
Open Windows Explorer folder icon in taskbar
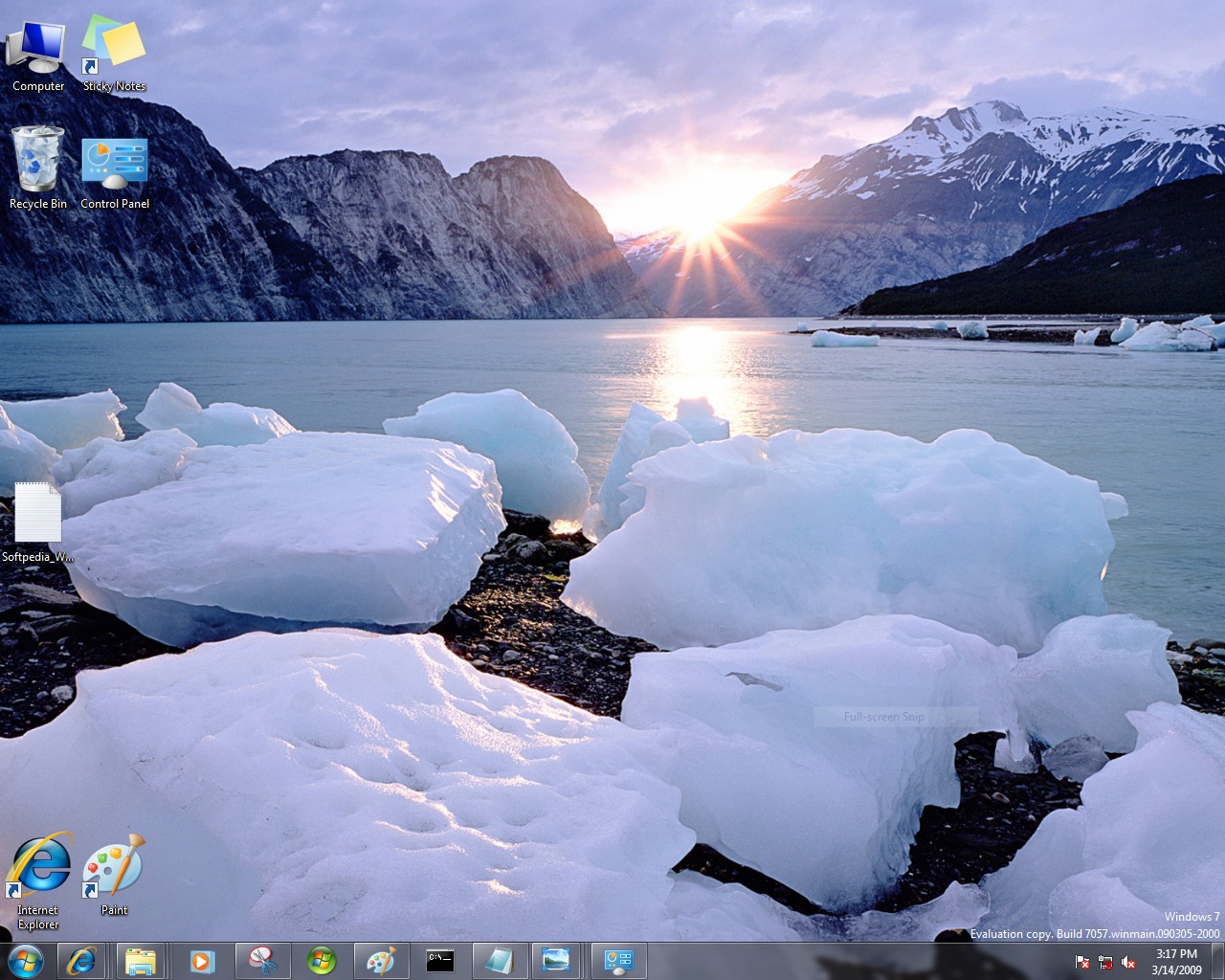(x=141, y=960)
